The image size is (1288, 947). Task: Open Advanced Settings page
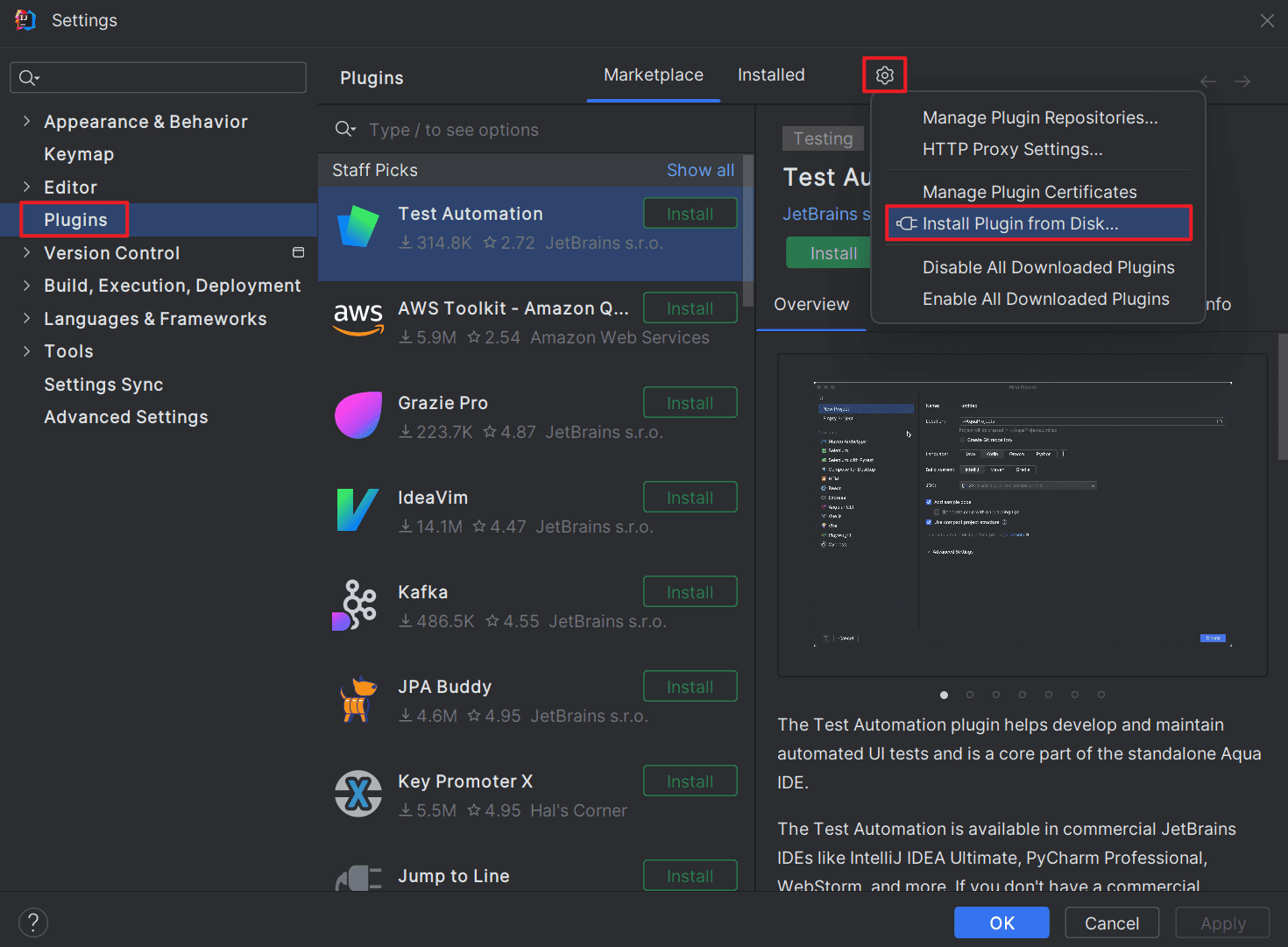(x=126, y=417)
